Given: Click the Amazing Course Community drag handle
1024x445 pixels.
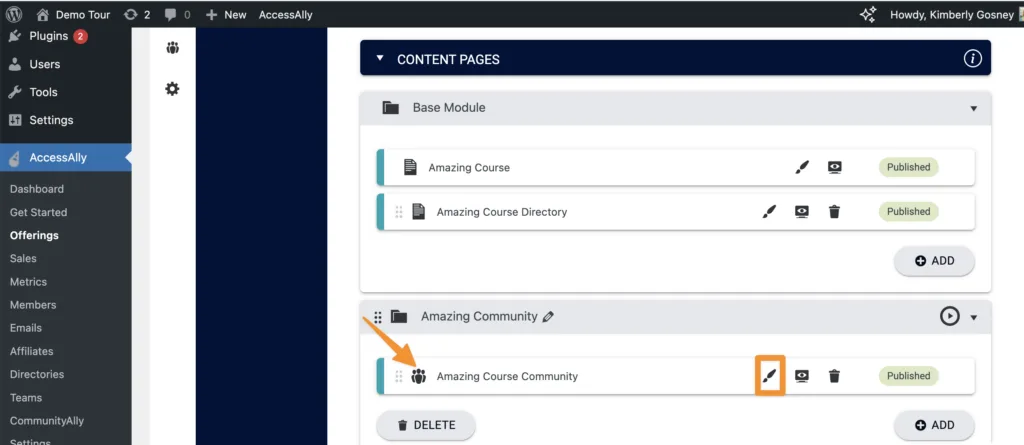Looking at the screenshot, I should [399, 376].
